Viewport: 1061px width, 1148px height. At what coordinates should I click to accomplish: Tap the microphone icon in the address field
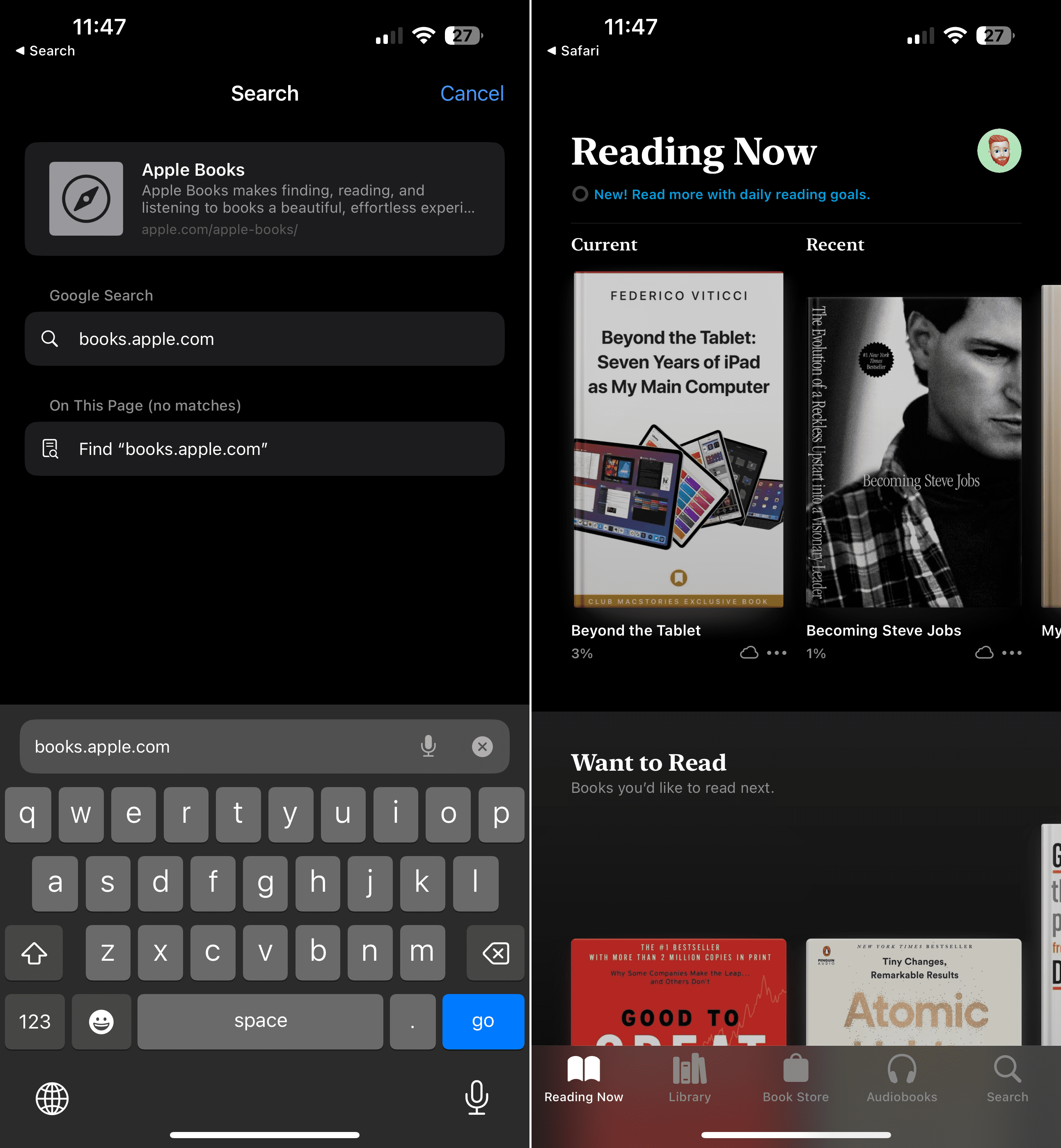(x=429, y=746)
